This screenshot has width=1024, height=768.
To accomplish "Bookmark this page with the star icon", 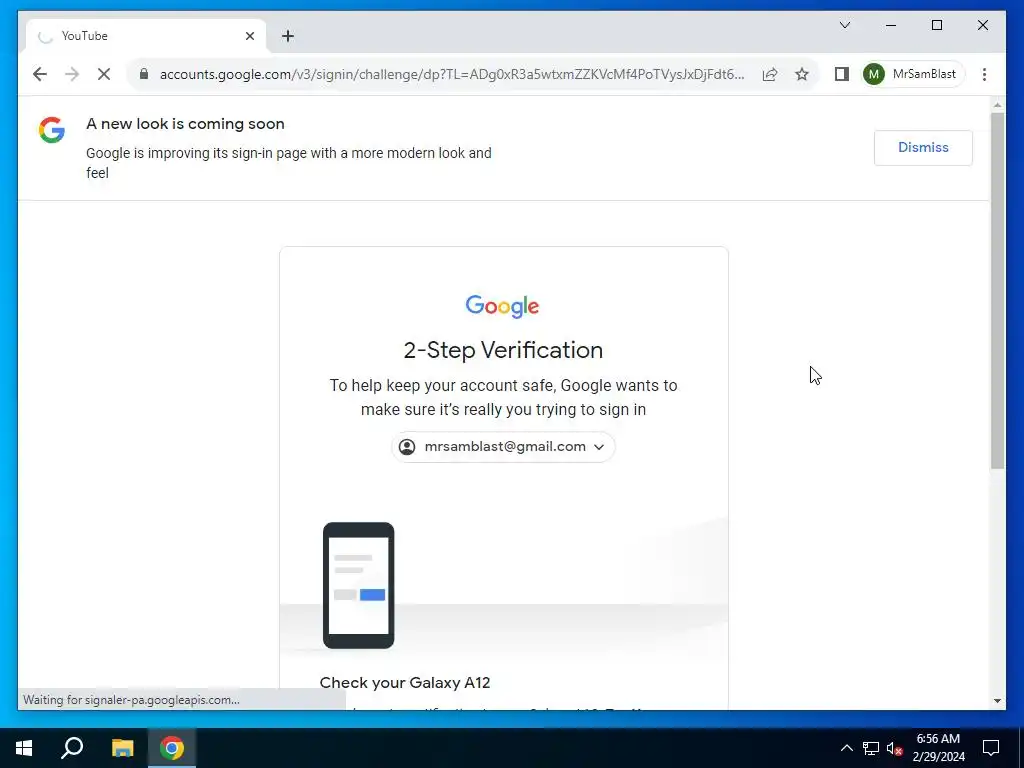I will click(802, 74).
